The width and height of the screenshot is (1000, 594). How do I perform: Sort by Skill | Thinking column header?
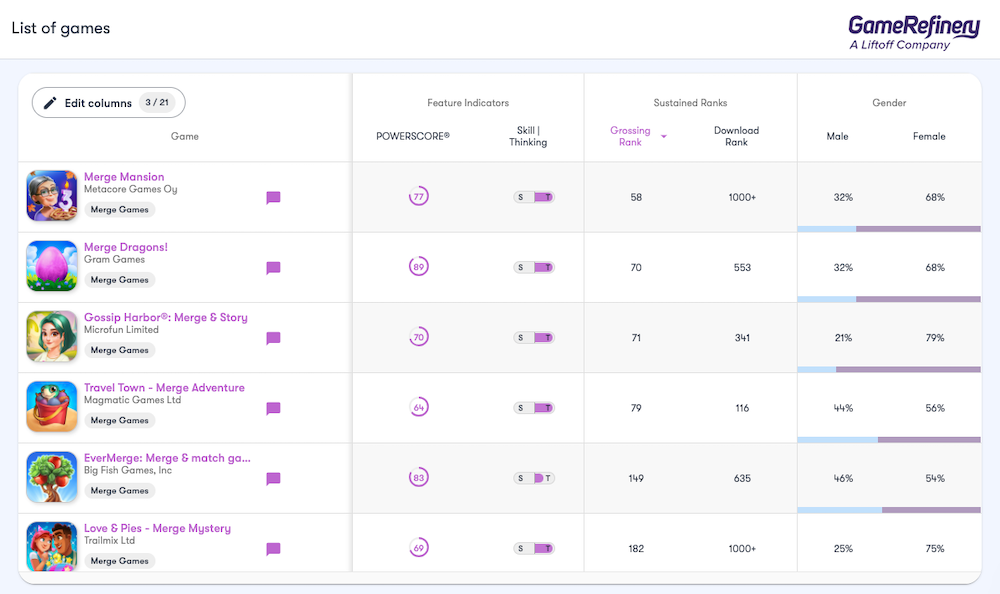coord(528,136)
